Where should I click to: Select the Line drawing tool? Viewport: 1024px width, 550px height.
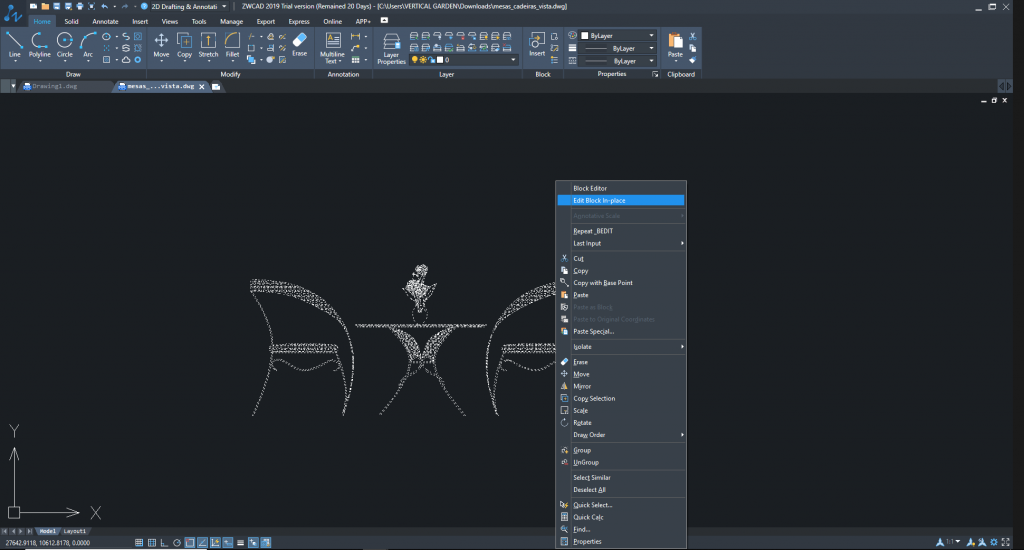click(x=14, y=45)
